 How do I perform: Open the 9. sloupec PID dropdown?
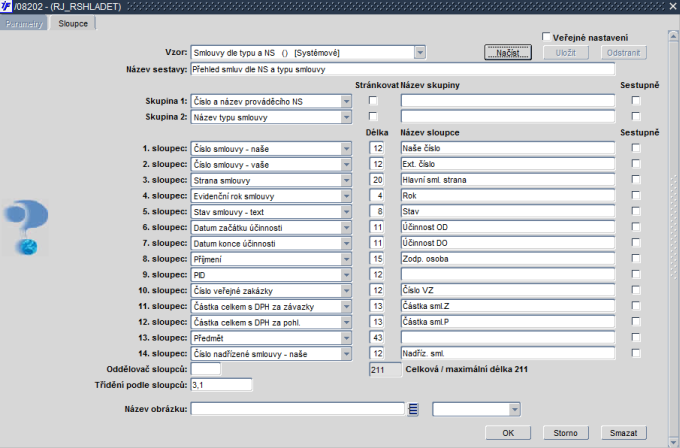(346, 275)
